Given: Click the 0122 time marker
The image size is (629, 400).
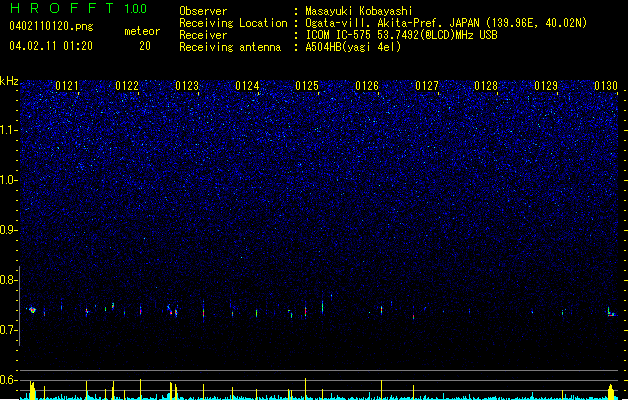Looking at the screenshot, I should coord(127,86).
